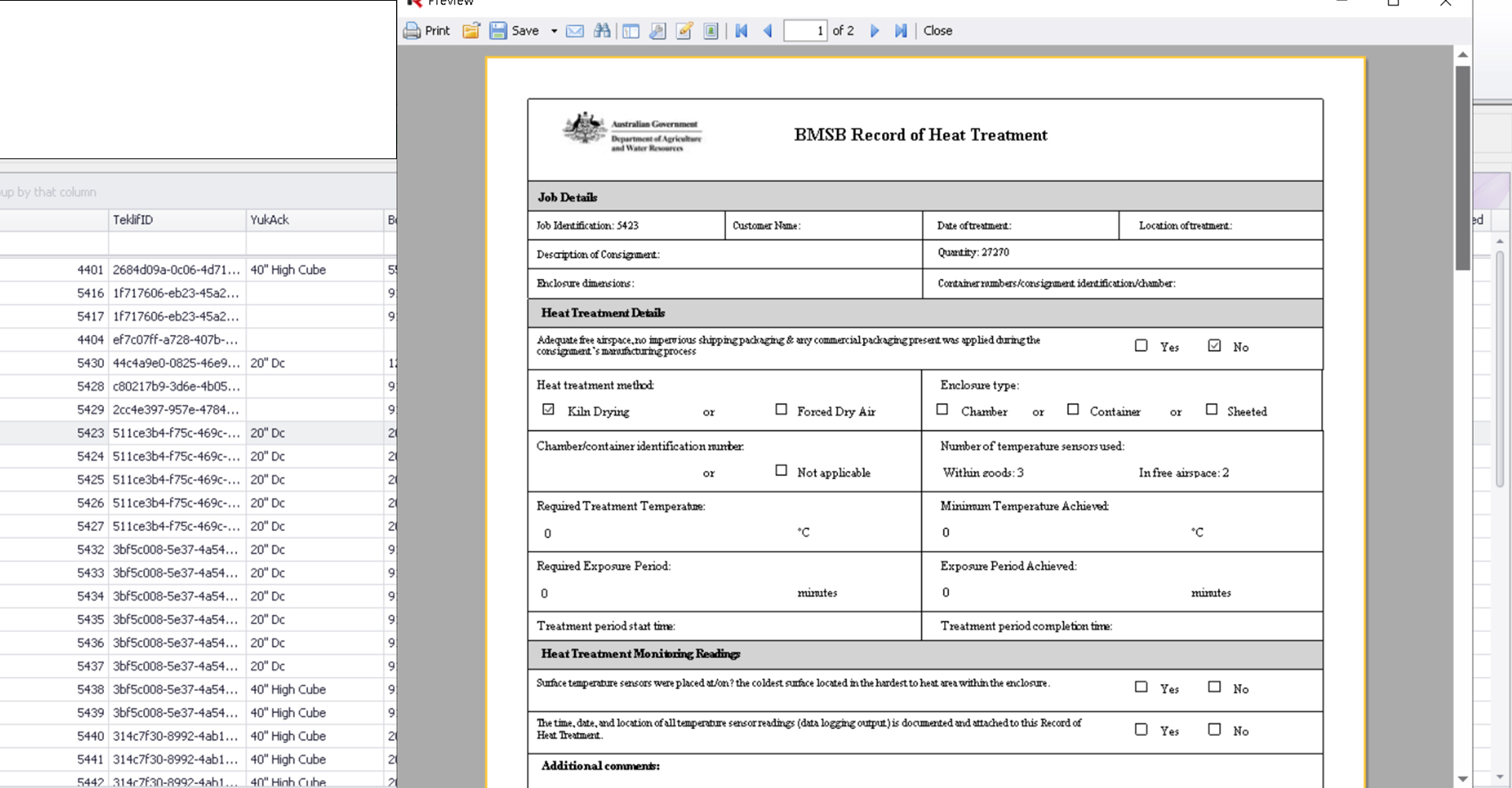
Task: Close the preview window
Action: [938, 31]
